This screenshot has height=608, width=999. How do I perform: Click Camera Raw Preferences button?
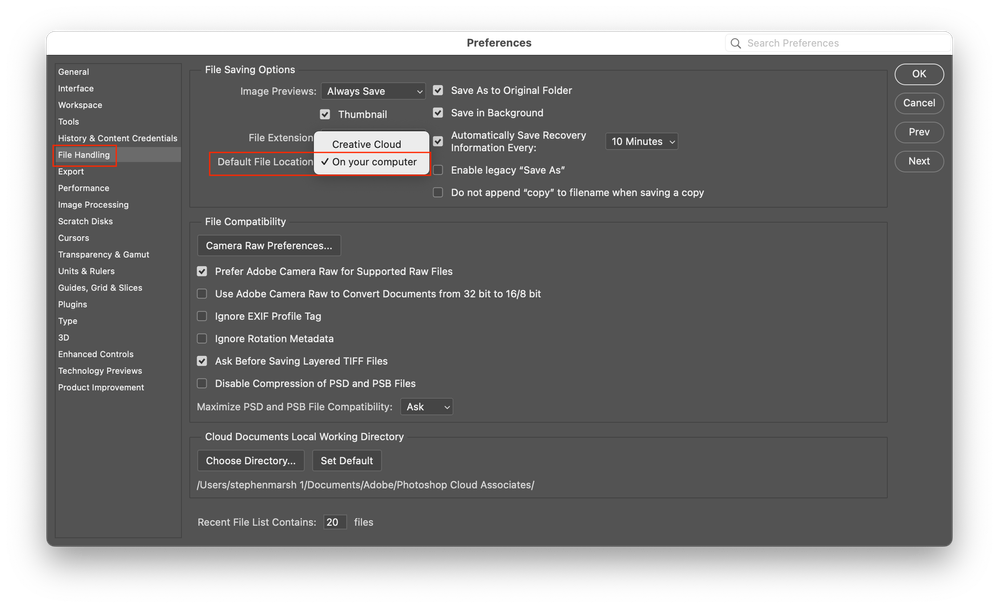click(269, 246)
